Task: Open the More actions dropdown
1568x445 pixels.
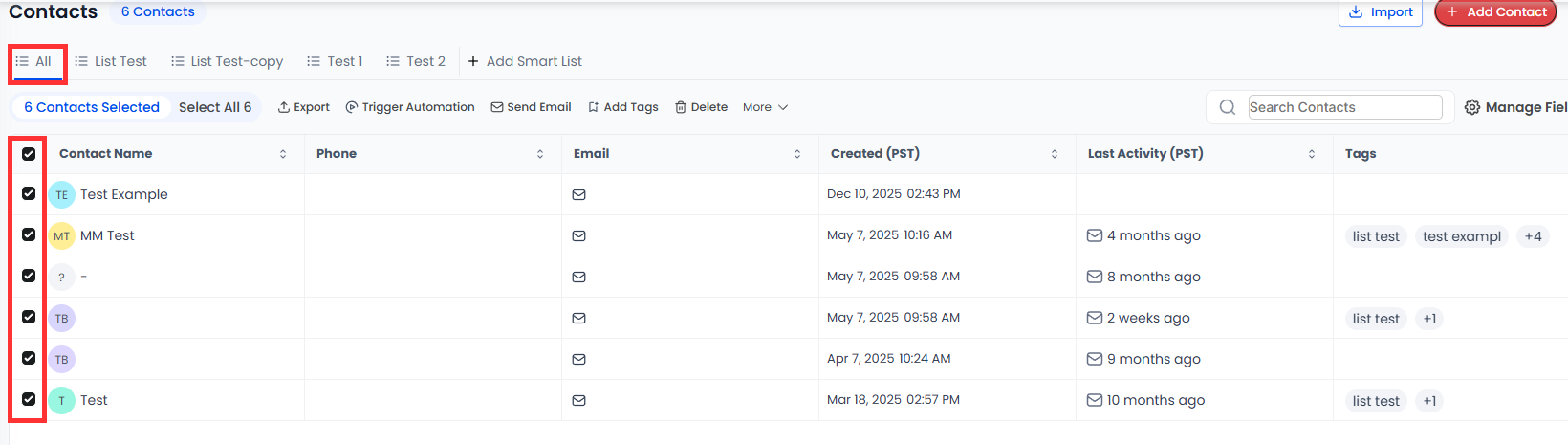Action: (765, 107)
